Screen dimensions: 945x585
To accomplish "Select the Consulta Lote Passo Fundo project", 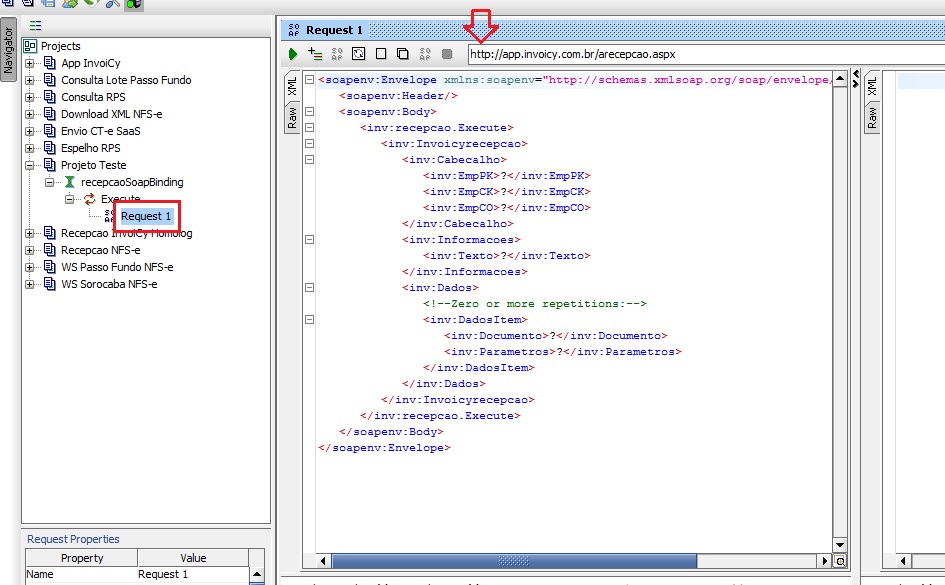I will point(125,81).
